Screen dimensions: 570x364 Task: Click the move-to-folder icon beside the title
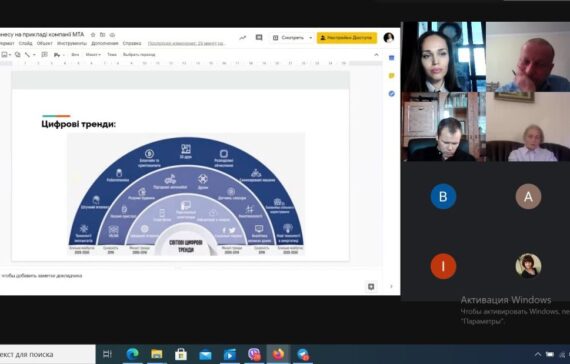pyautogui.click(x=103, y=35)
